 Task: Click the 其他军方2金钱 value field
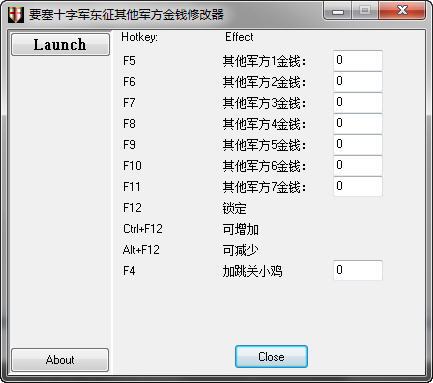[358, 82]
